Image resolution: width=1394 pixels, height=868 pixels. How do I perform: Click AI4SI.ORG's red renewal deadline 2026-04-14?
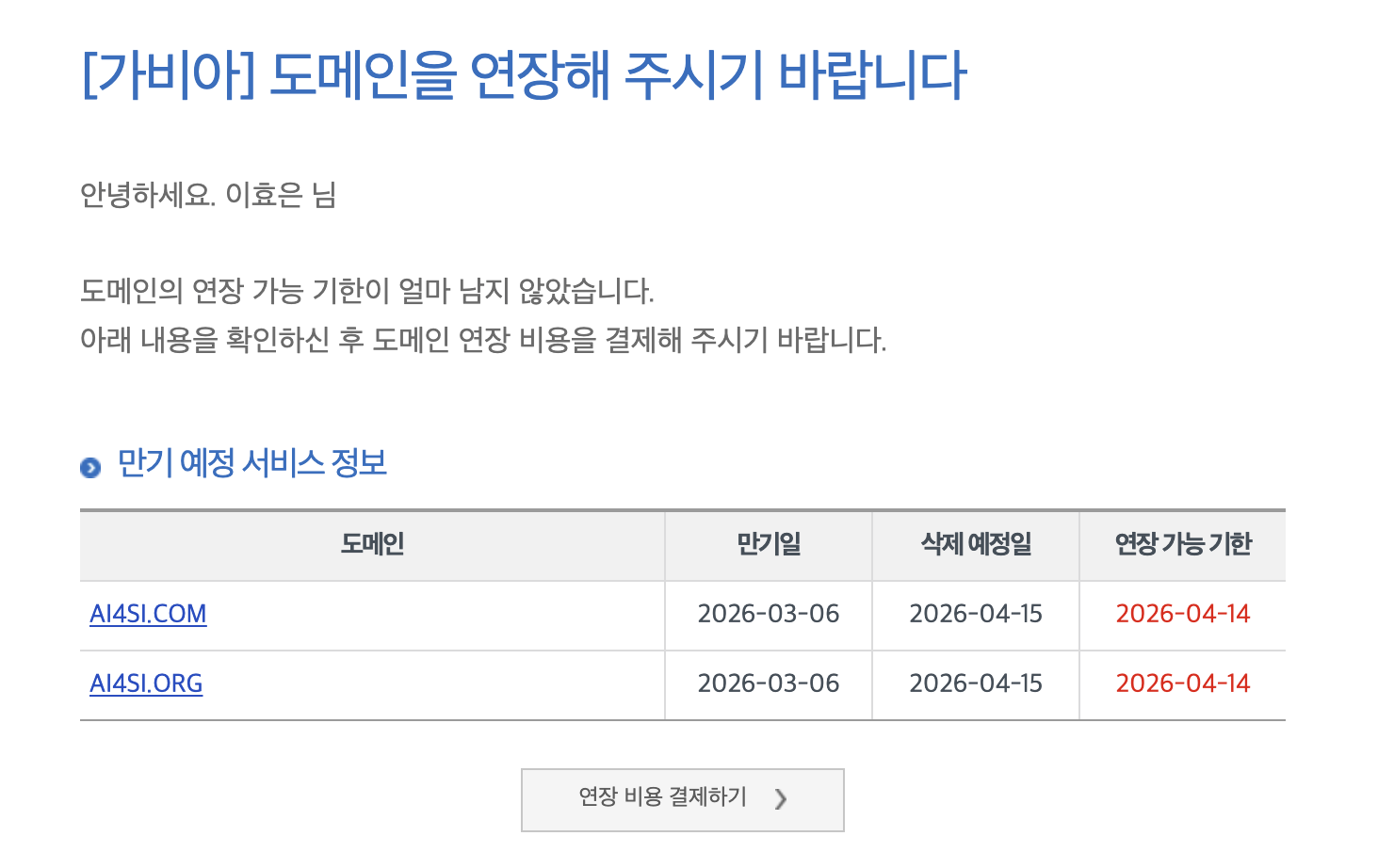tap(1183, 683)
